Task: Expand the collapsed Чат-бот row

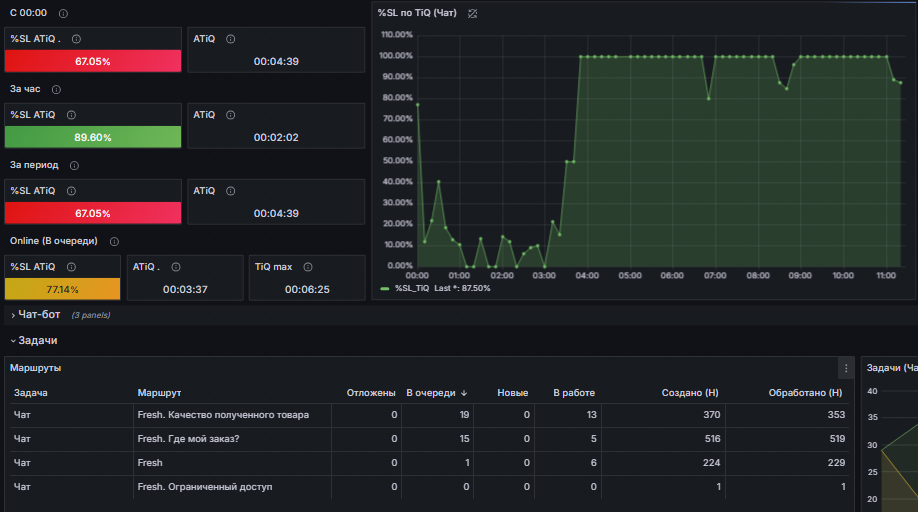Action: 39,315
